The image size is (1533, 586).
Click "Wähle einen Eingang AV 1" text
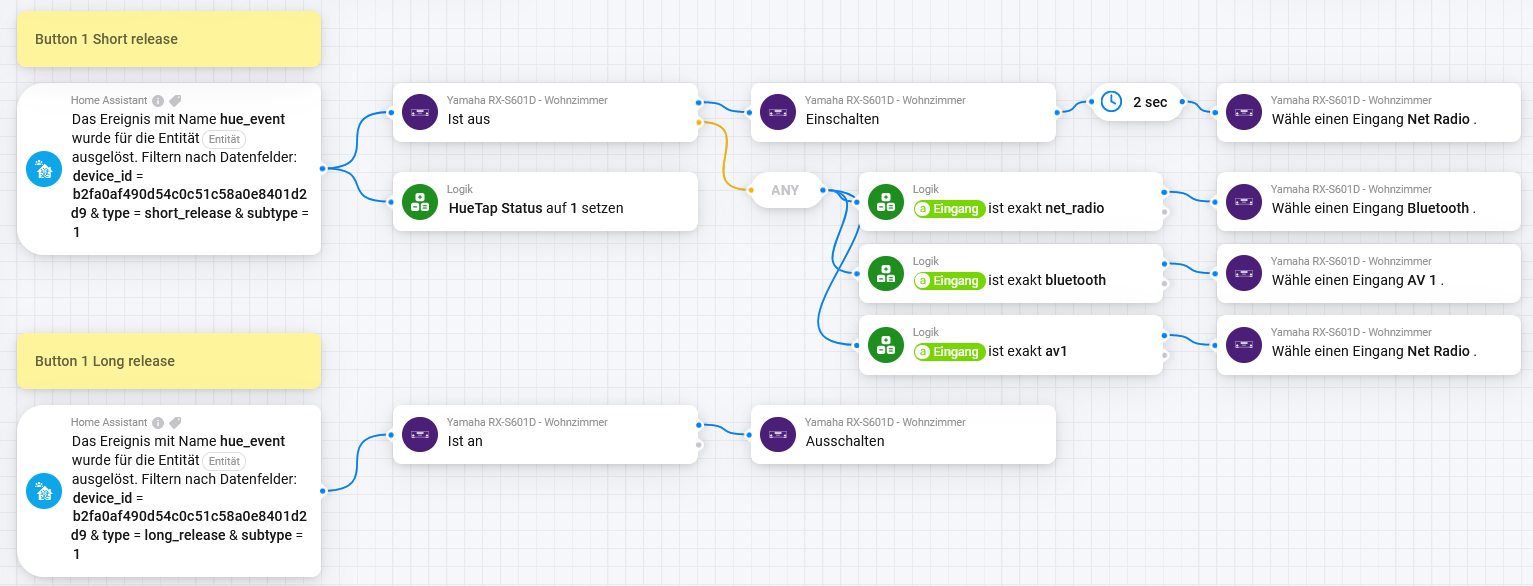click(1358, 280)
